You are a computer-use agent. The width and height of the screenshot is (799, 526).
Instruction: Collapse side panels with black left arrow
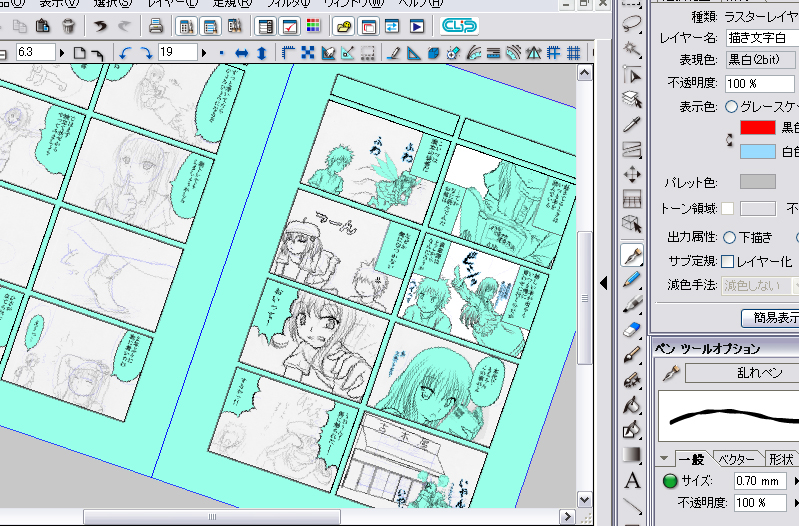point(604,283)
